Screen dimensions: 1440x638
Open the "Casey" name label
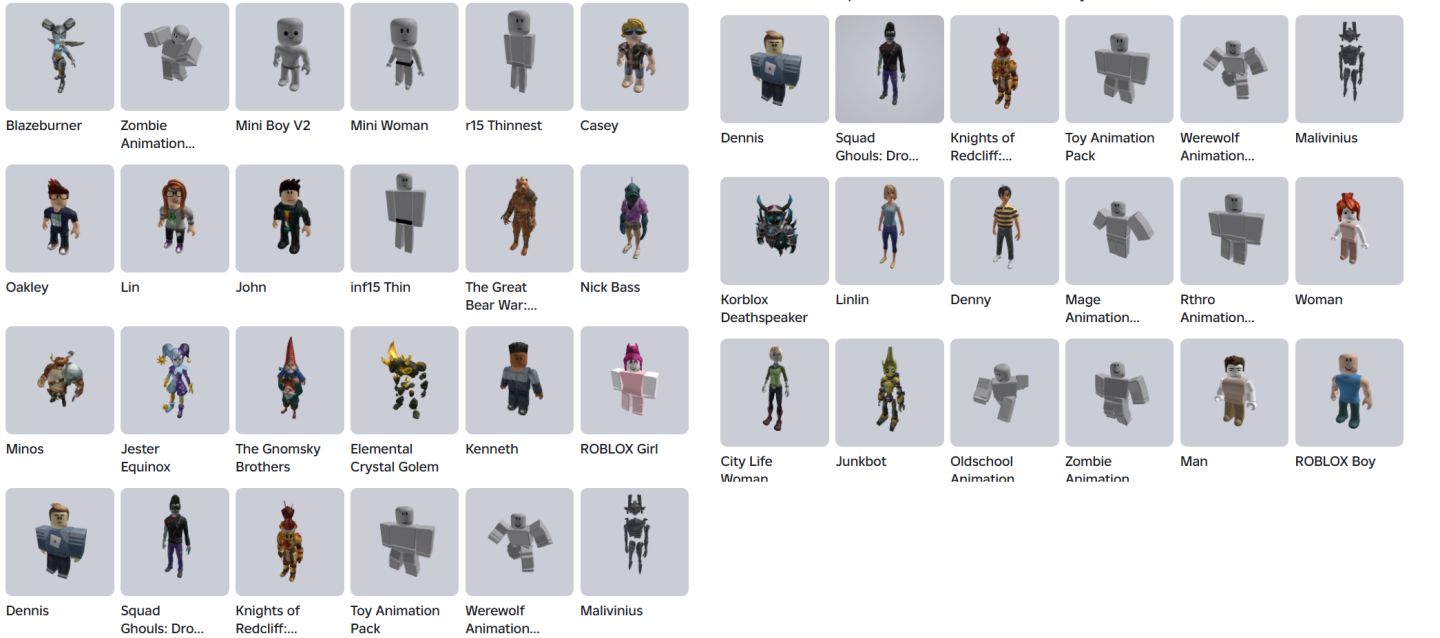click(x=599, y=126)
